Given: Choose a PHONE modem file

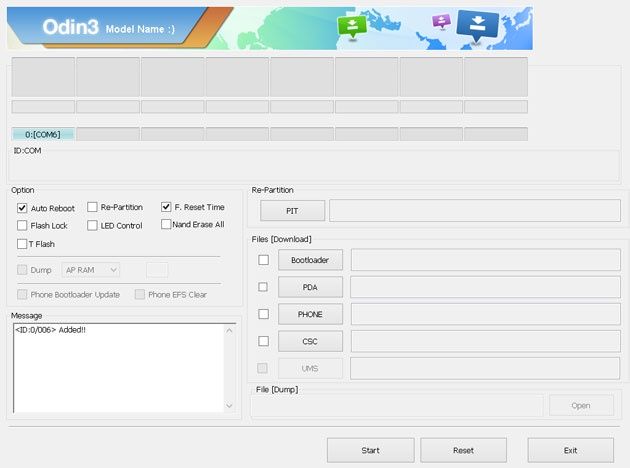Looking at the screenshot, I should click(x=310, y=314).
